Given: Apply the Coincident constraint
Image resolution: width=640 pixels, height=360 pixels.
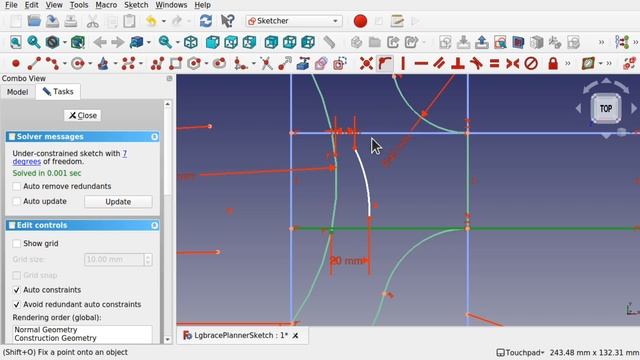Looking at the screenshot, I should [x=366, y=63].
